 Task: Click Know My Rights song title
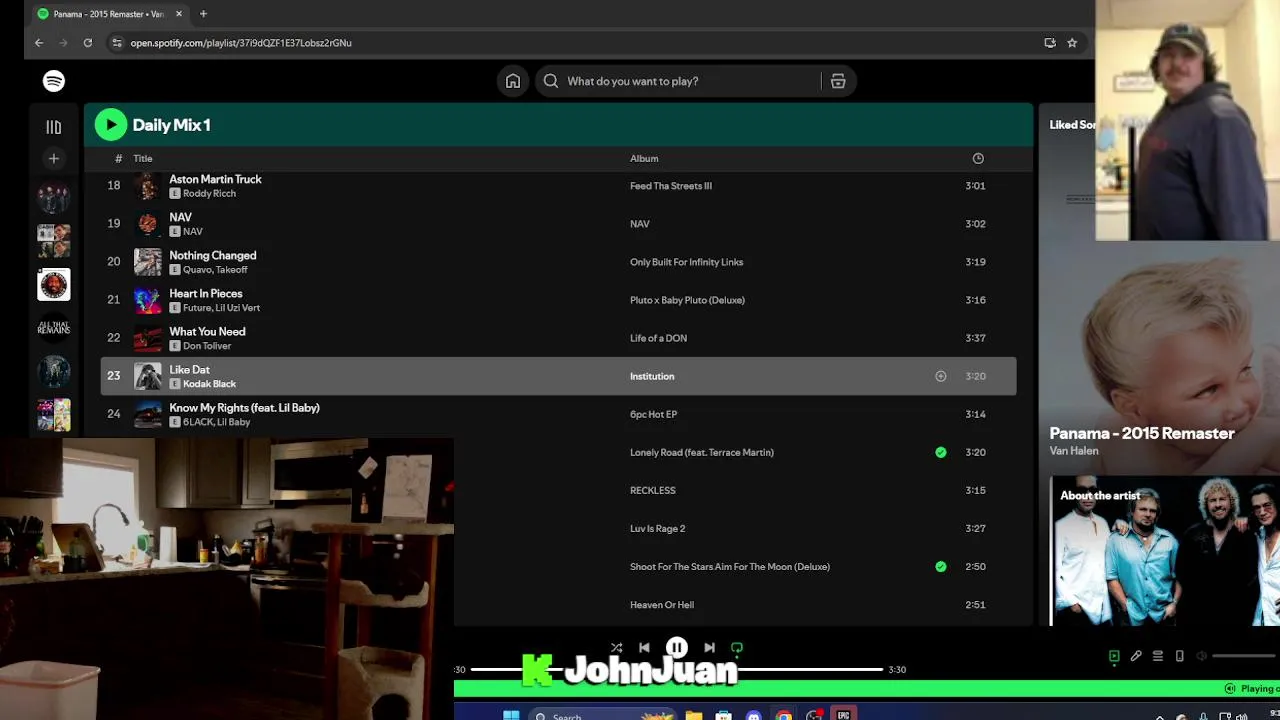point(244,407)
